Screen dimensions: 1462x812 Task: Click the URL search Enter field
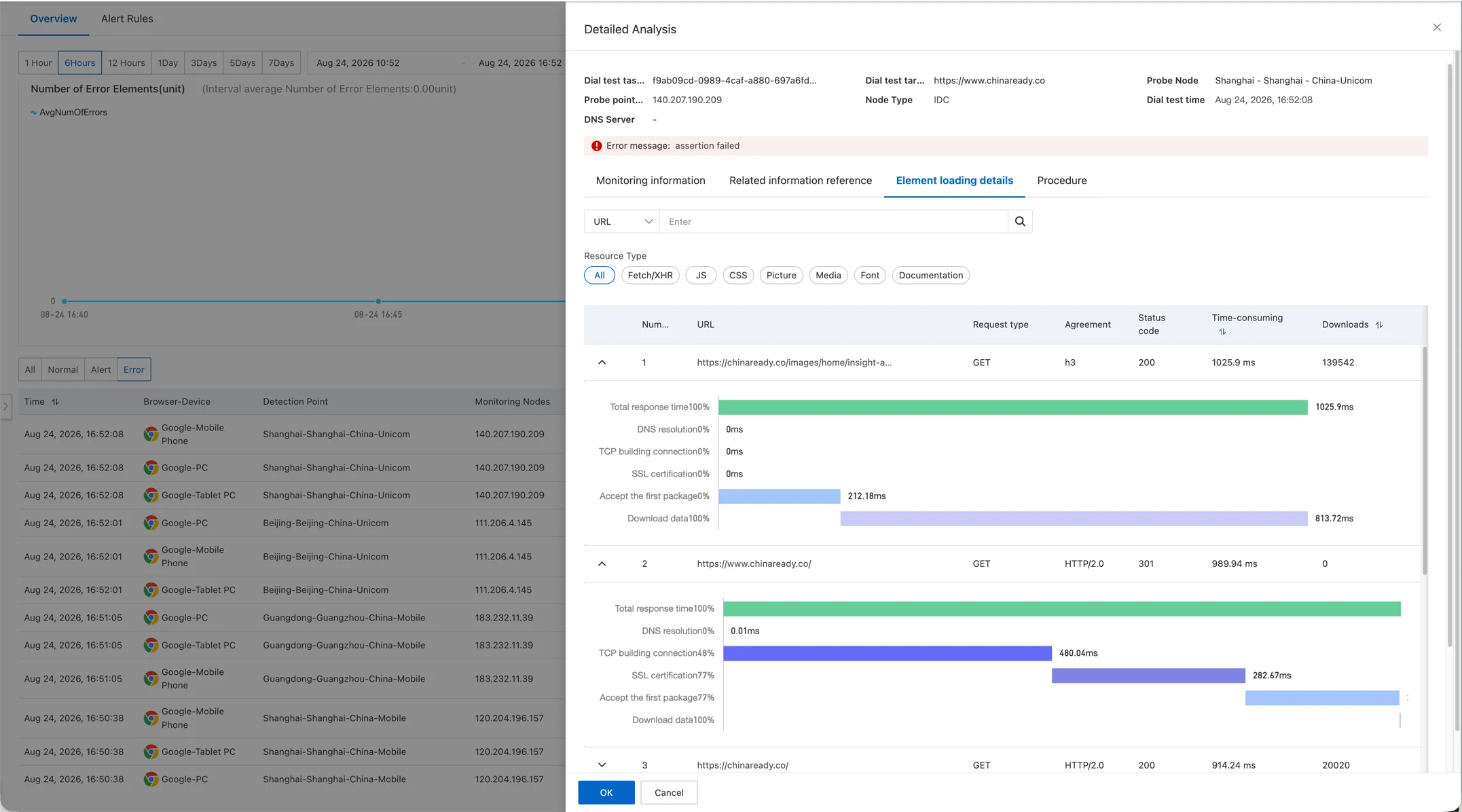[x=834, y=221]
